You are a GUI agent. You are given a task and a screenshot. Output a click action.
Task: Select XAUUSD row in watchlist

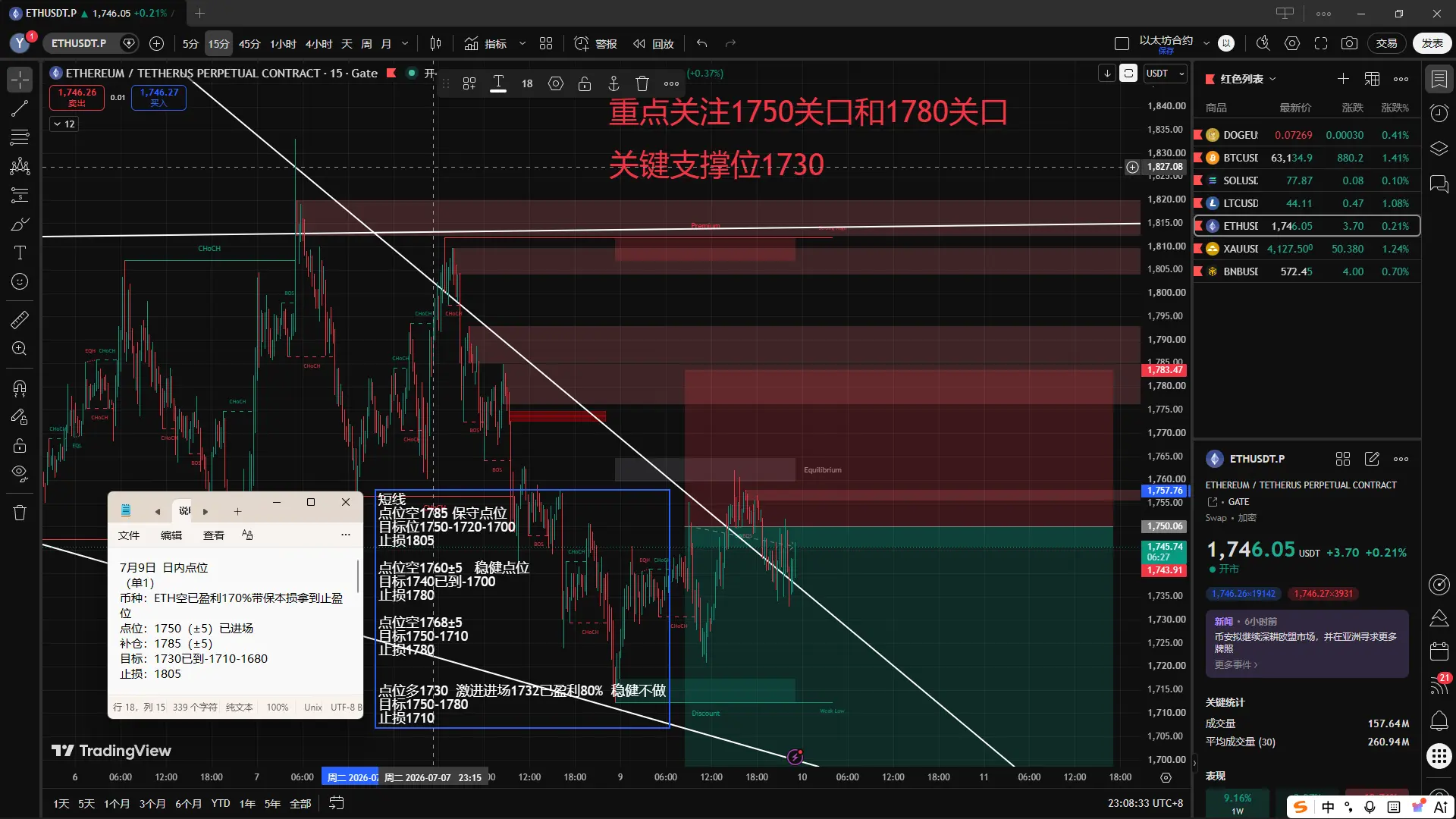[x=1307, y=249]
